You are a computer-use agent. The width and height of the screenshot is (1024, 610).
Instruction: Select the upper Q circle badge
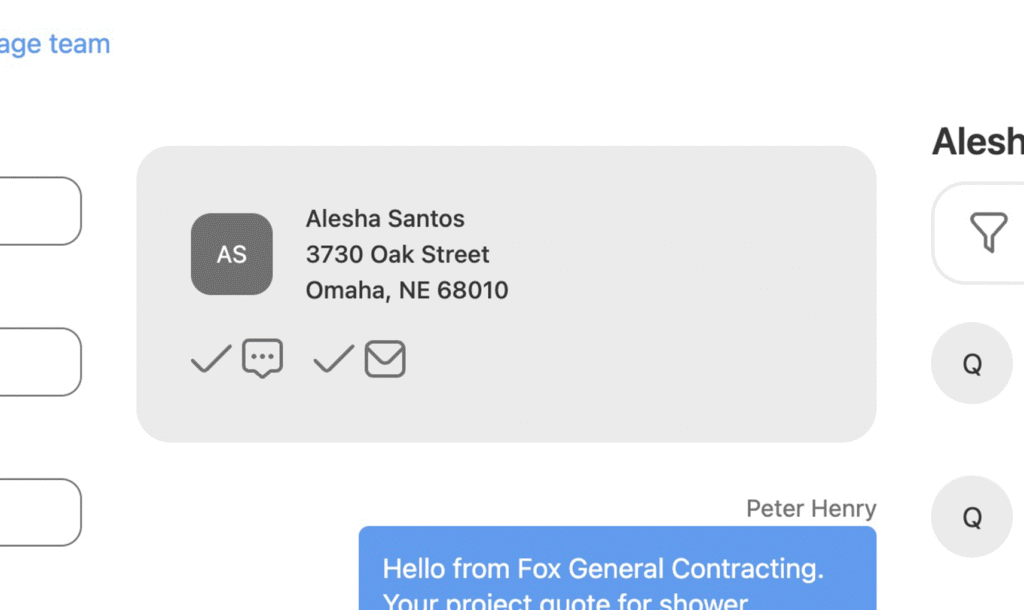[x=972, y=364]
